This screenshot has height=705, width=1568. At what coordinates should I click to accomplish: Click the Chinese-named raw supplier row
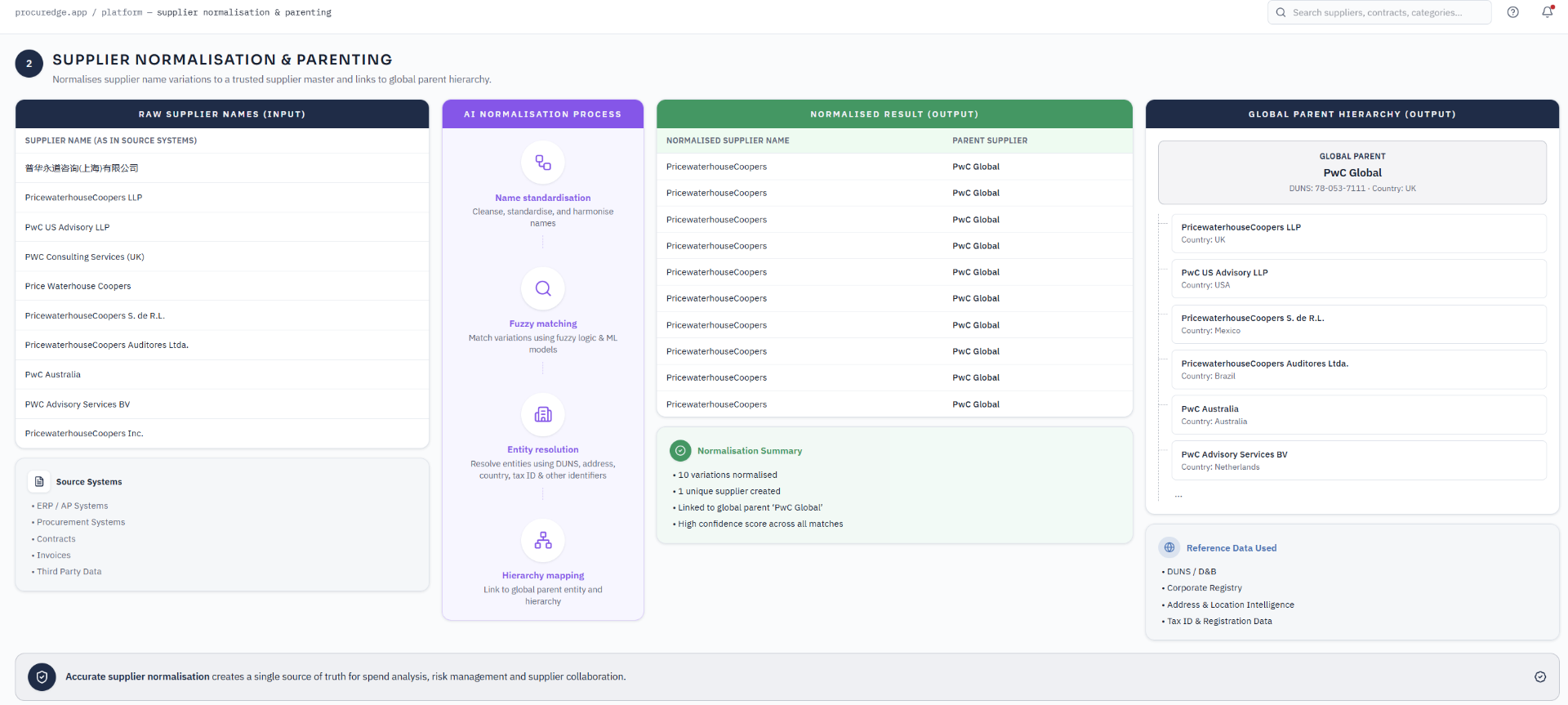(222, 168)
